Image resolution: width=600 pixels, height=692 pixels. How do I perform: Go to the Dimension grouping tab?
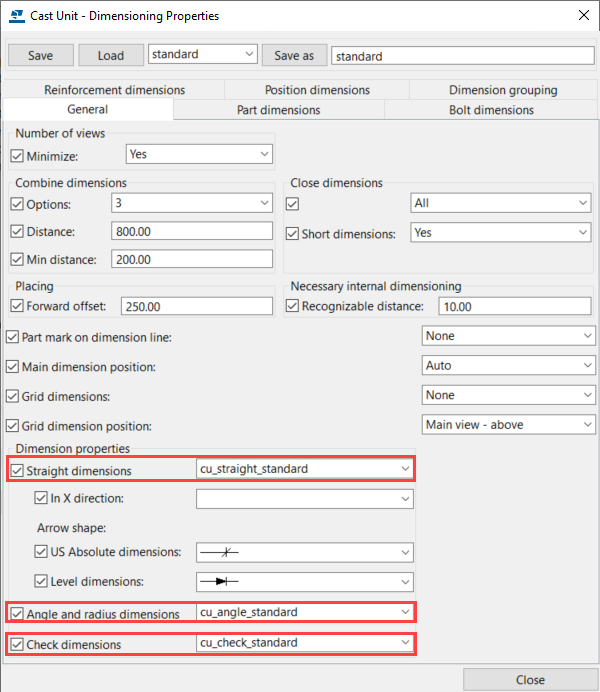click(x=502, y=90)
